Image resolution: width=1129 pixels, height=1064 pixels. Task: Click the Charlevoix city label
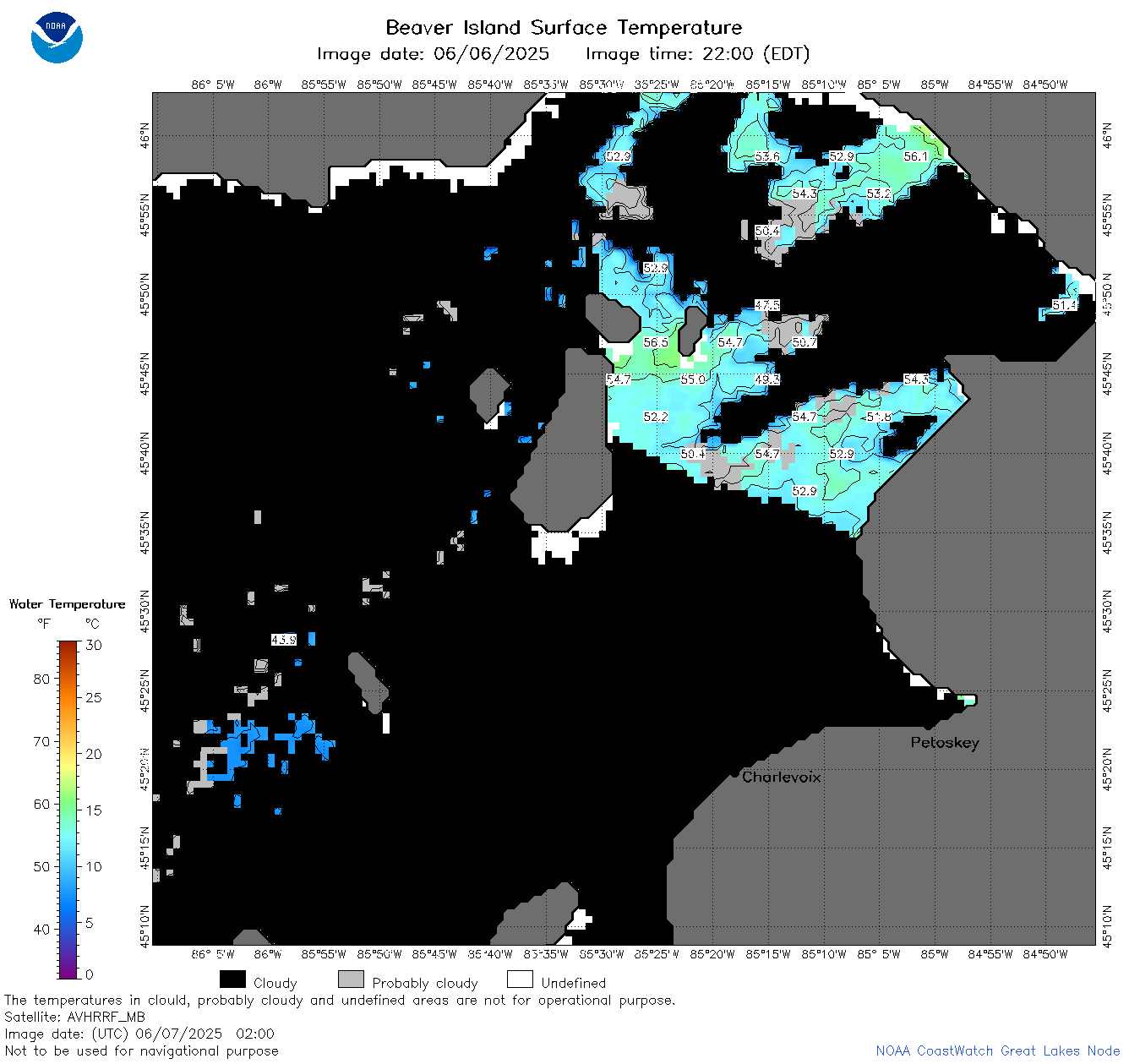782,777
